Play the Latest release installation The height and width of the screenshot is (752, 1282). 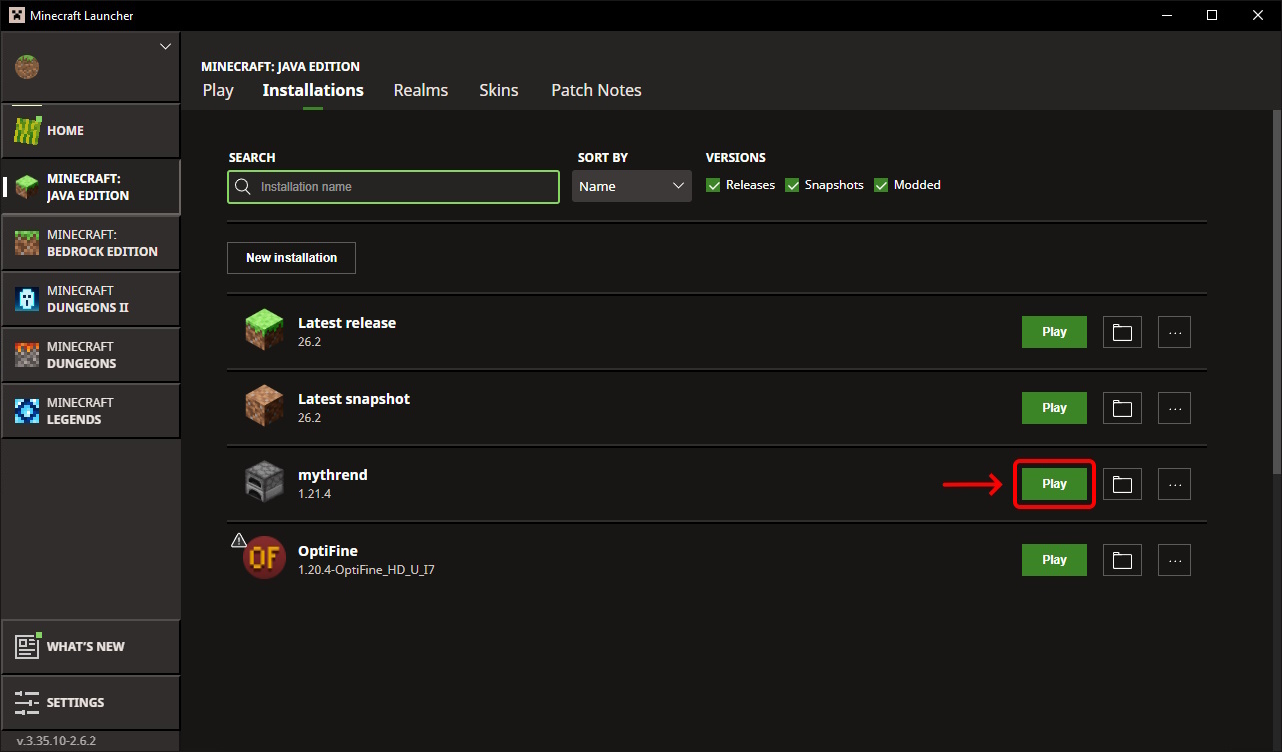pyautogui.click(x=1054, y=332)
